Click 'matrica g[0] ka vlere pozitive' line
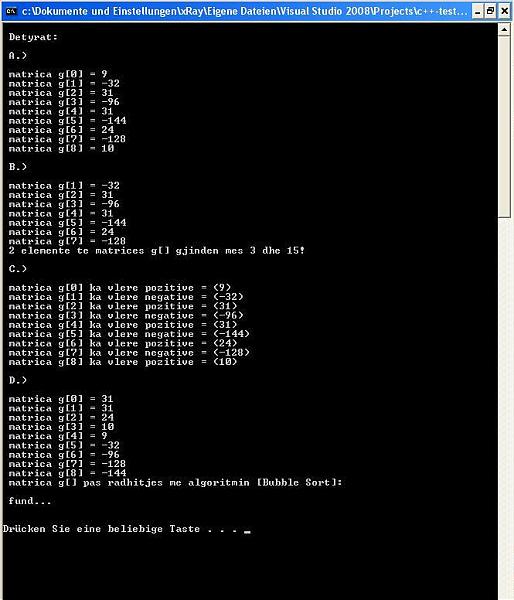The image size is (514, 600). (x=120, y=288)
